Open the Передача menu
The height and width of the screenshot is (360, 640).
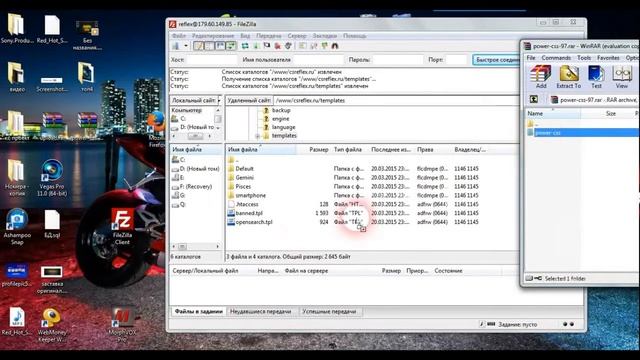tap(269, 36)
